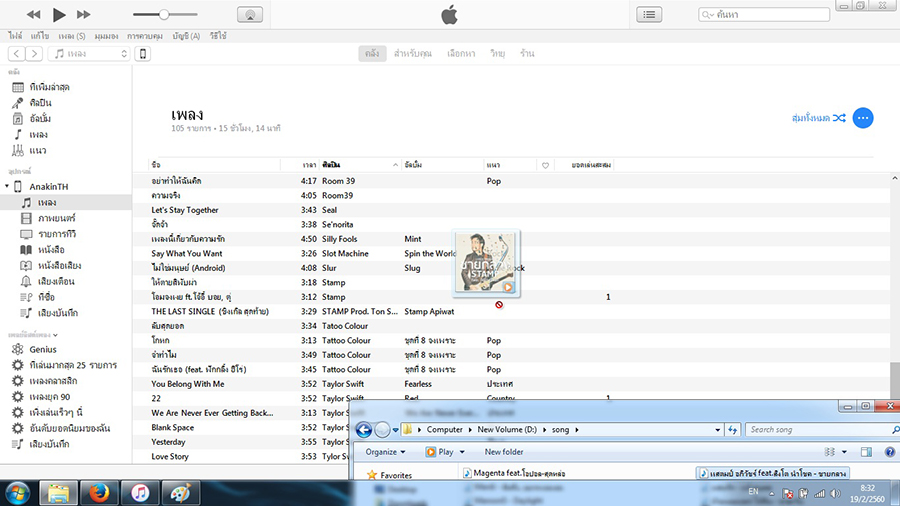Open the AirPlay output button
Image resolution: width=900 pixels, height=506 pixels.
pos(250,15)
